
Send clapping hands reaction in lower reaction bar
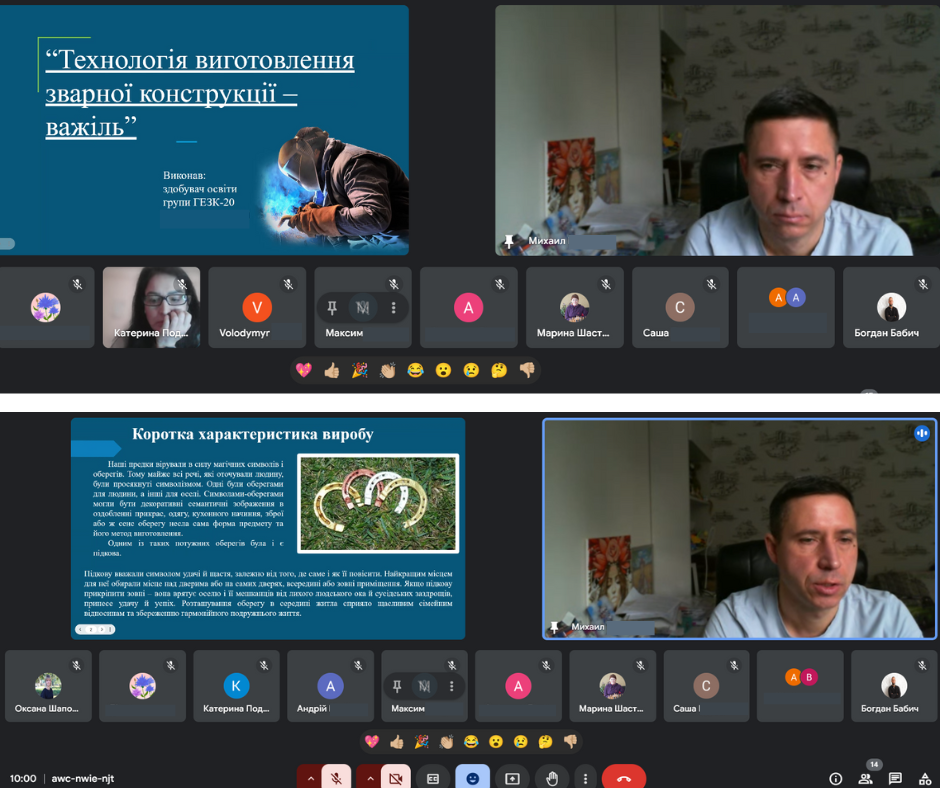coord(447,742)
